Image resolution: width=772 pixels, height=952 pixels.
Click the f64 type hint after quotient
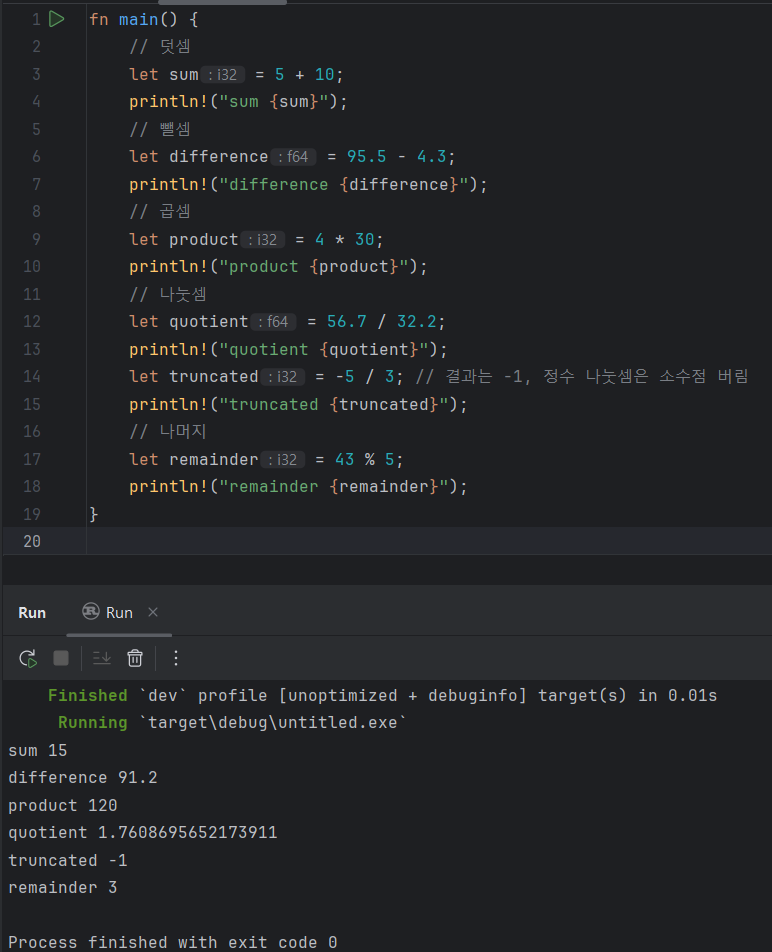[273, 322]
